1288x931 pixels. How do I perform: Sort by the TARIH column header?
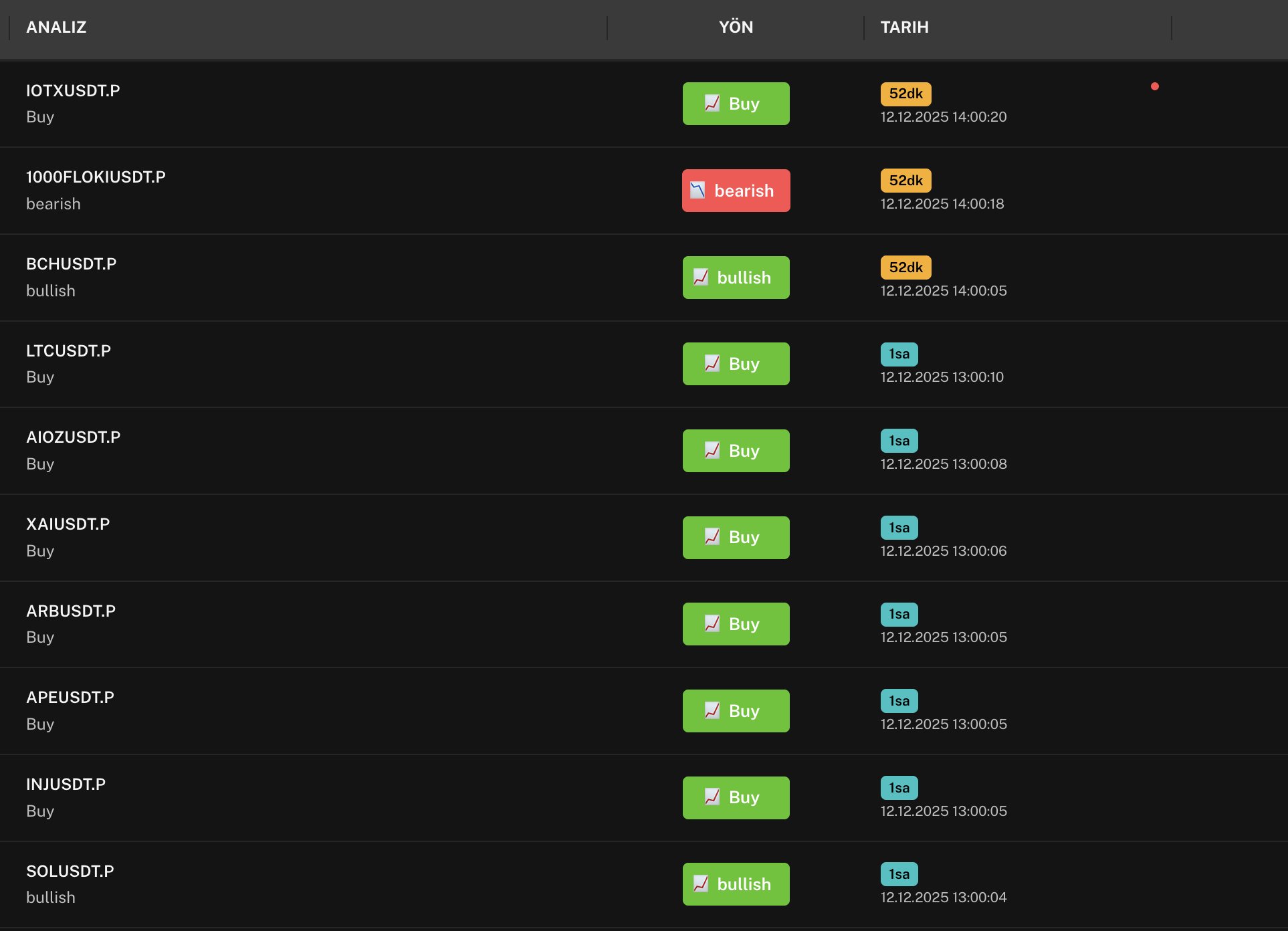click(x=904, y=27)
